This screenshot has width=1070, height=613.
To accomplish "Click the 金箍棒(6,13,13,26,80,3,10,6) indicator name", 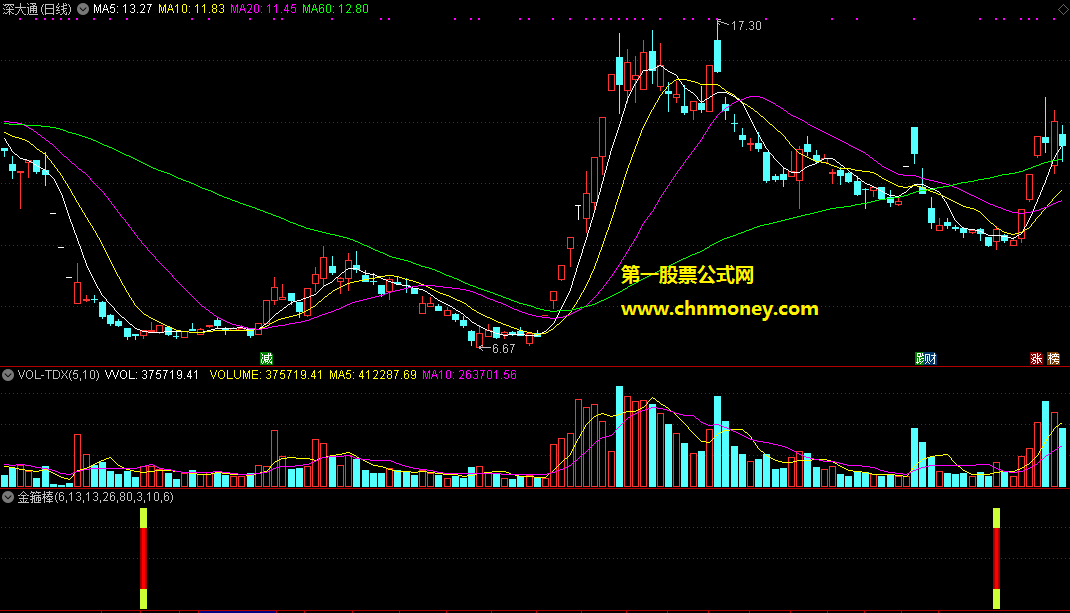I will click(96, 497).
